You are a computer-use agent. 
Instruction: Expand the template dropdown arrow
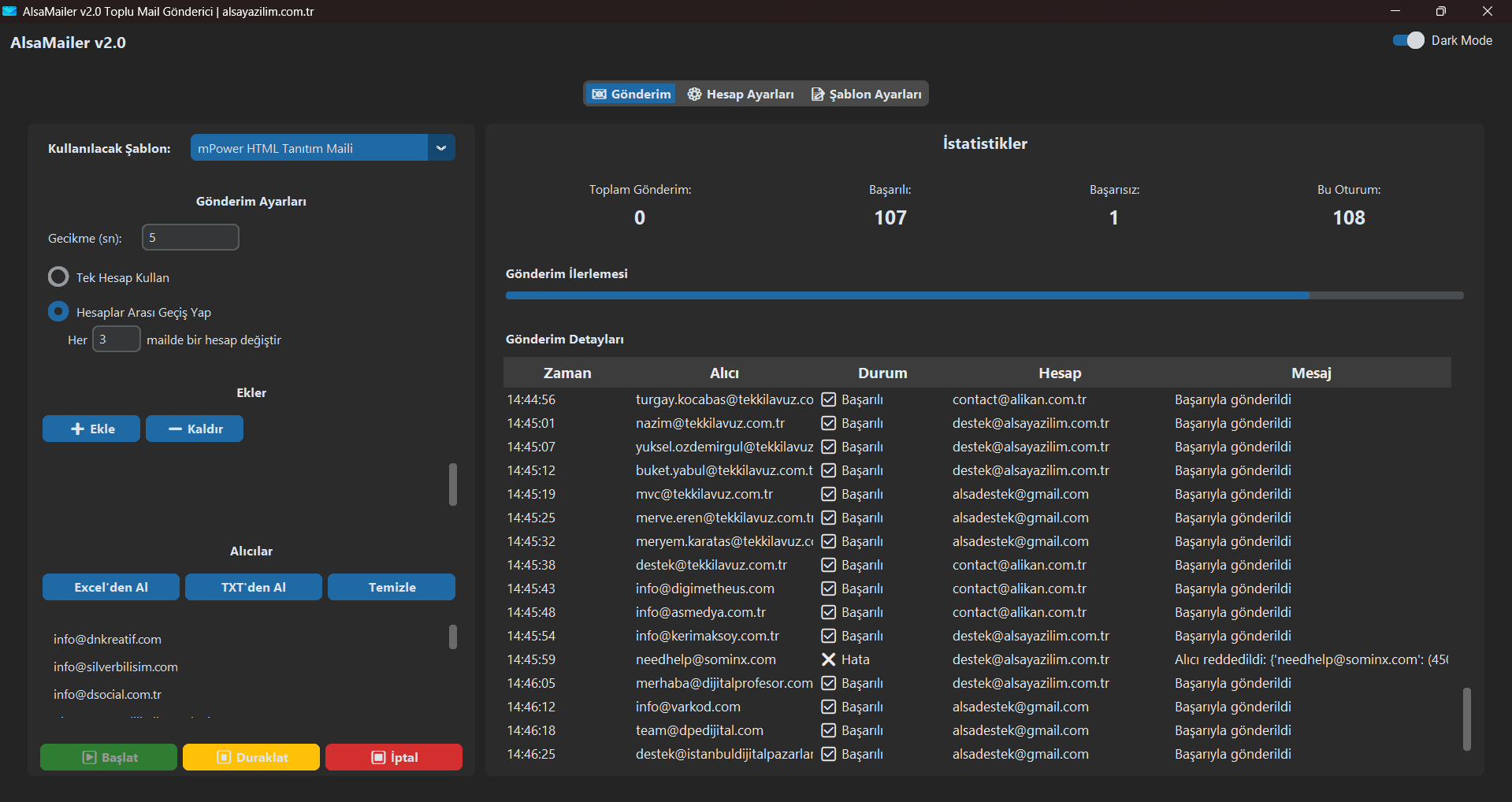pos(441,148)
